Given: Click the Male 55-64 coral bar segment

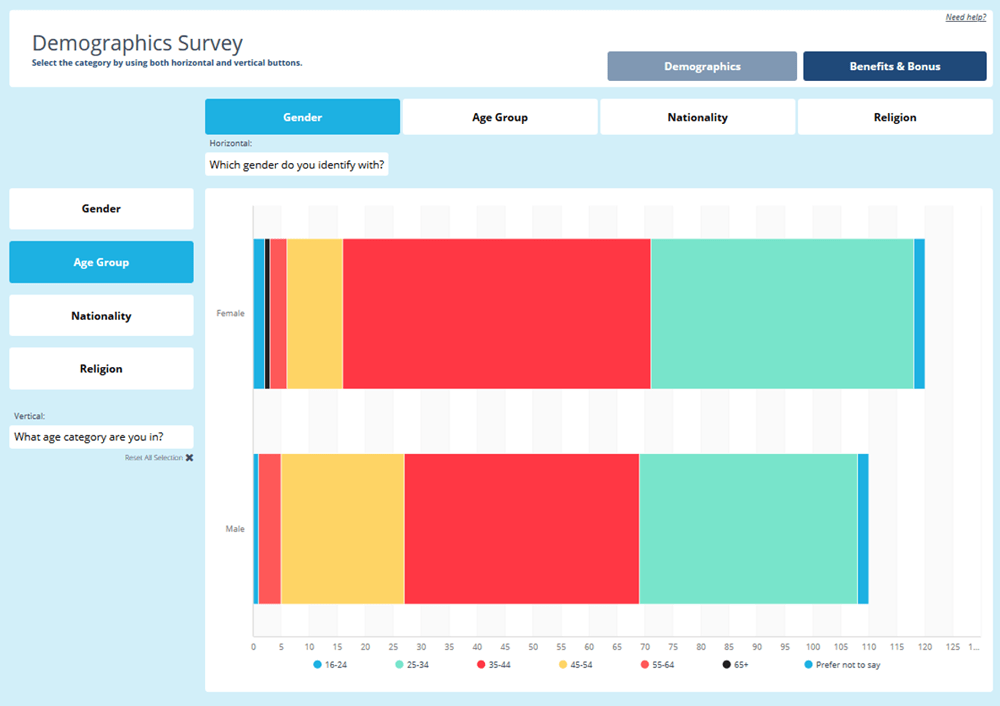Looking at the screenshot, I should point(270,529).
